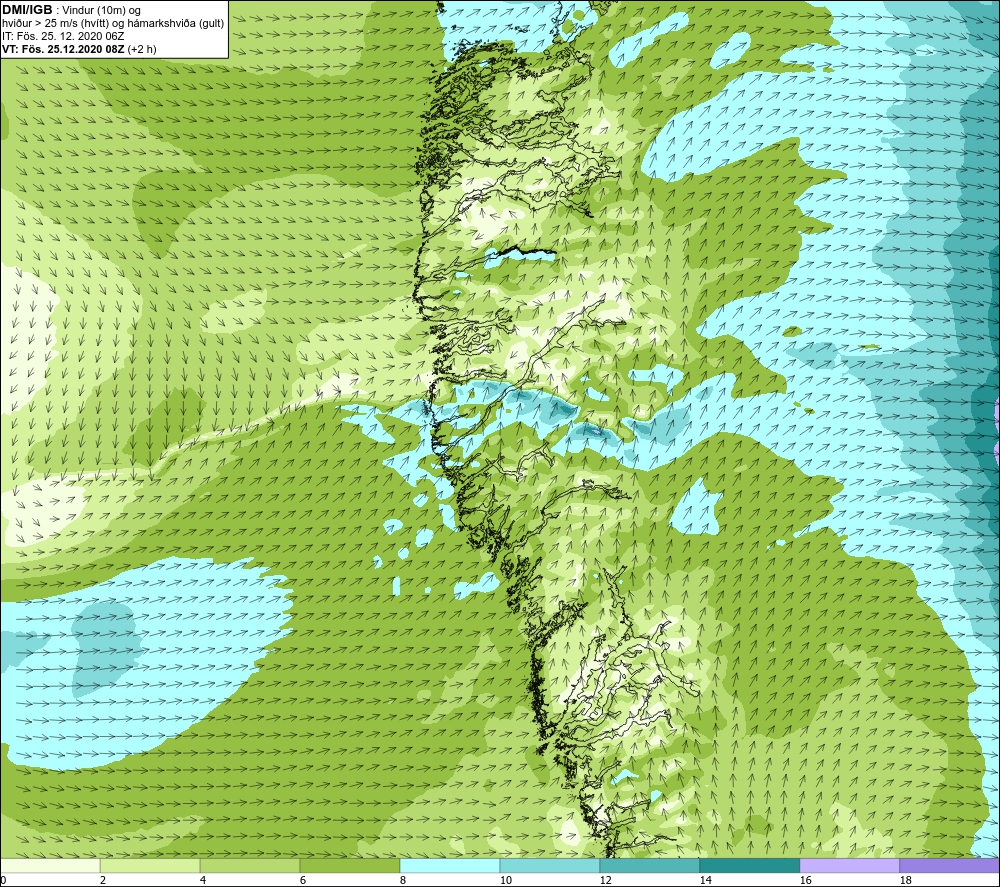This screenshot has width=1000, height=887.
Task: Click the legend tick label 18
Action: point(905,880)
